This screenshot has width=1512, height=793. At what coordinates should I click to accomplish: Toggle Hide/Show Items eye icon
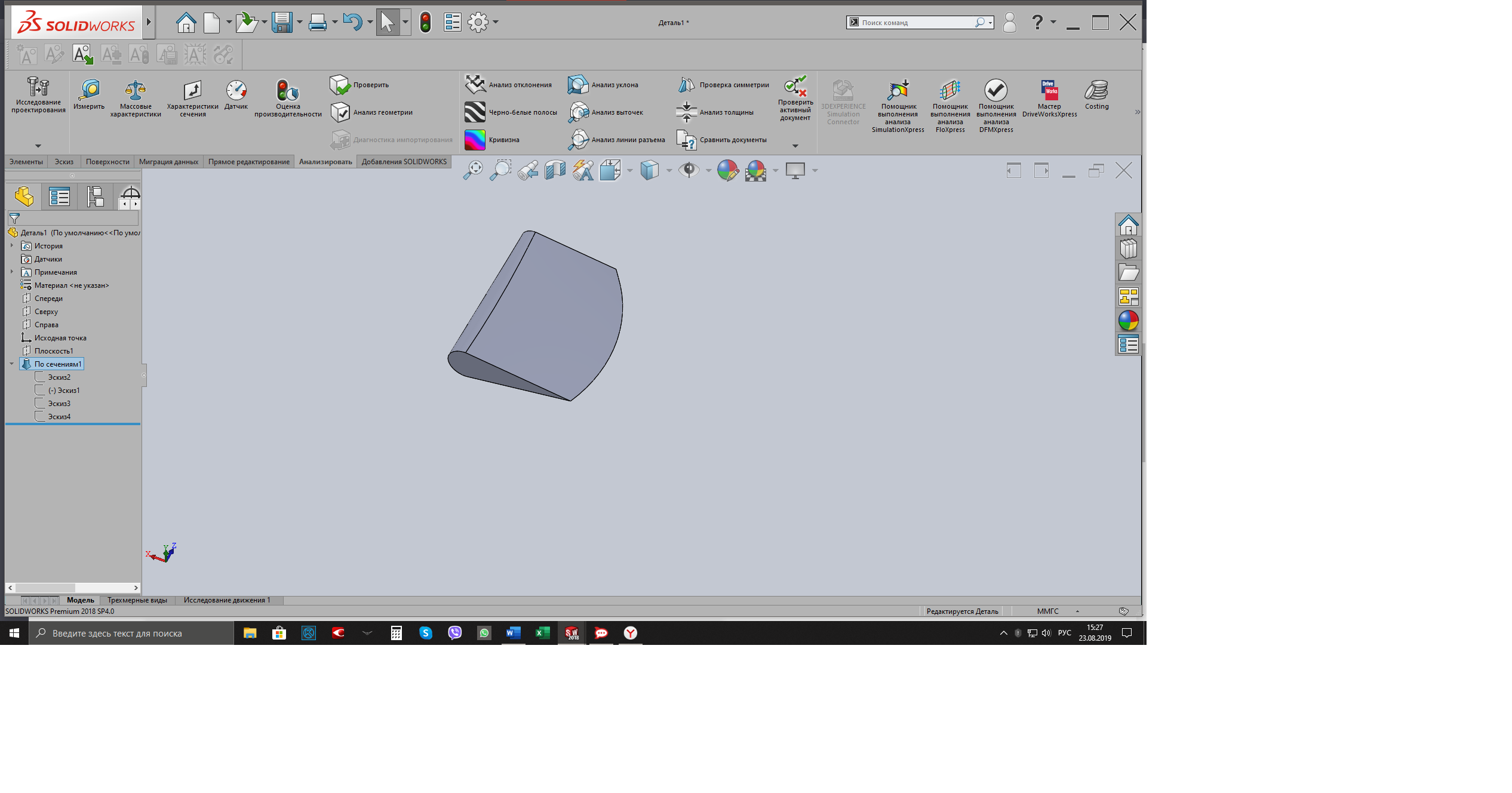pos(689,170)
